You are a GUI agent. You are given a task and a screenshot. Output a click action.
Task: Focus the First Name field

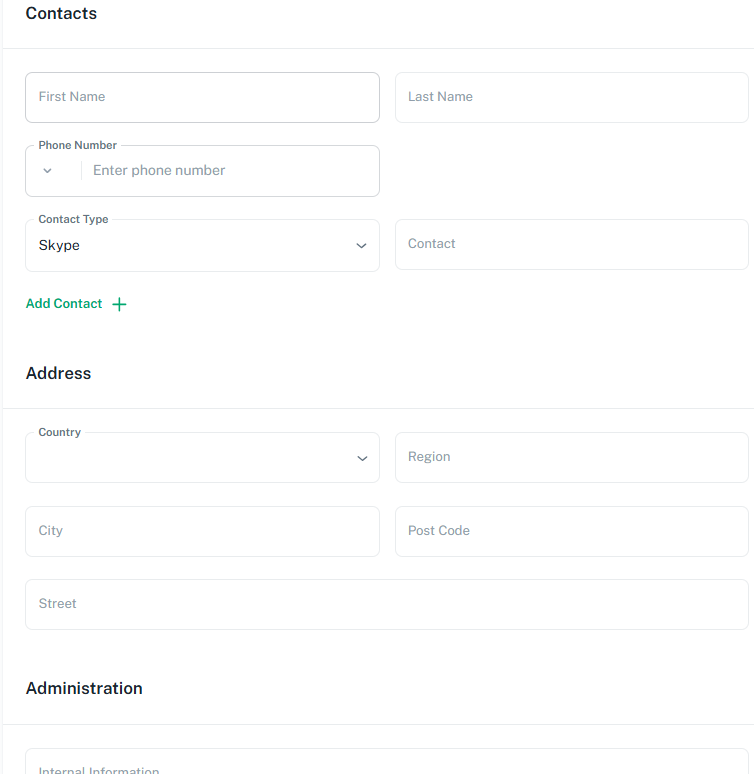click(202, 97)
